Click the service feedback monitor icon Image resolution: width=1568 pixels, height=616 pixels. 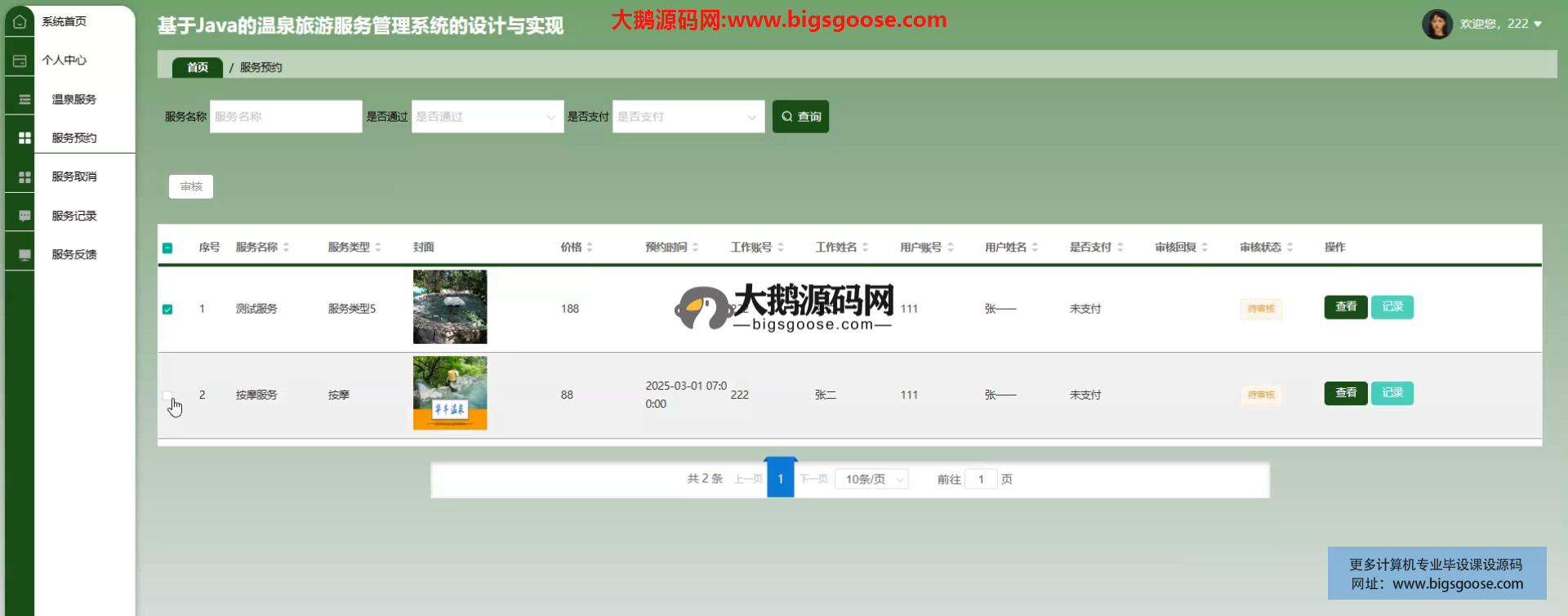(x=24, y=255)
